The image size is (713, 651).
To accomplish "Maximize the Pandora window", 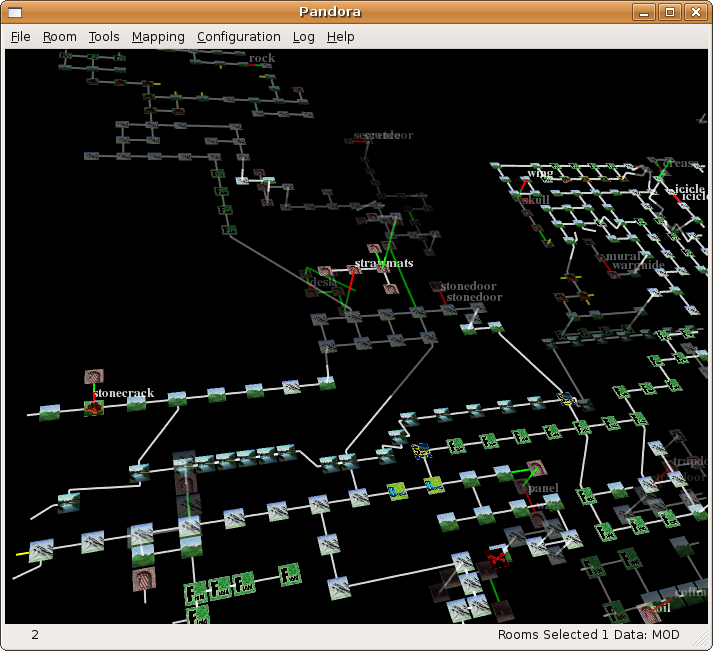I will click(x=670, y=12).
